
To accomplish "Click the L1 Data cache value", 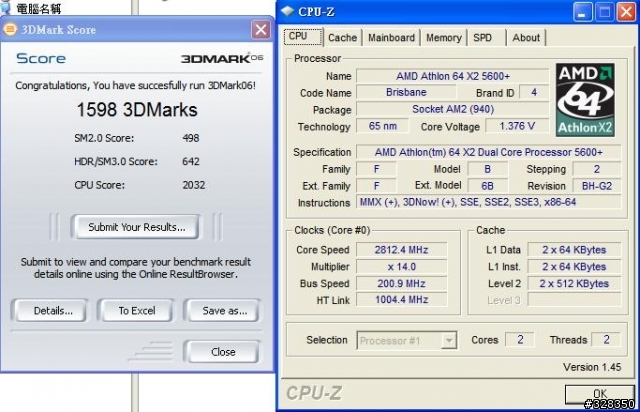I will click(x=574, y=250).
